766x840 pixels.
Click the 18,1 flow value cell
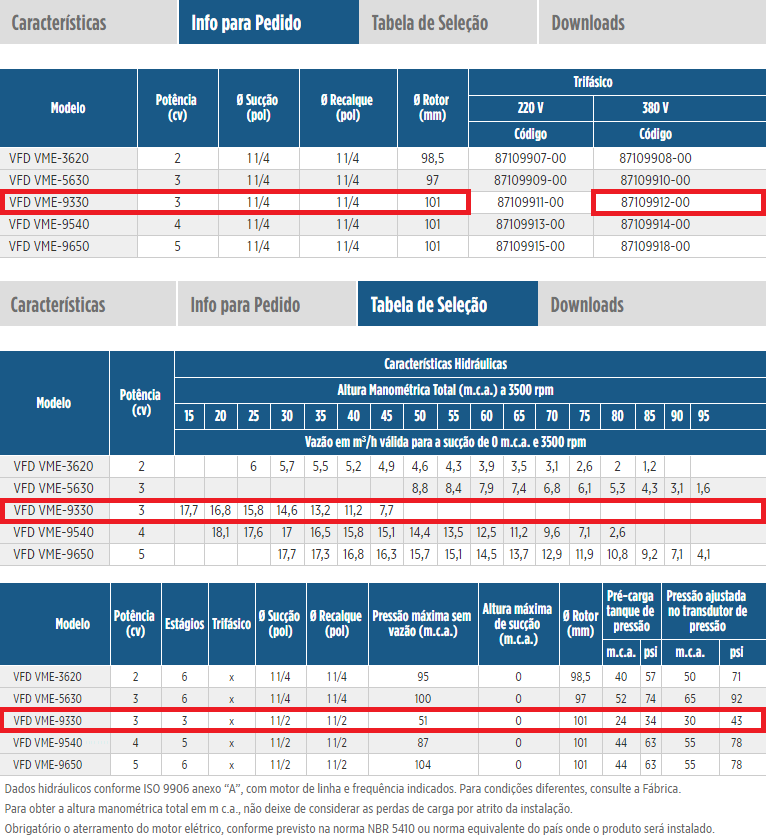coord(221,532)
